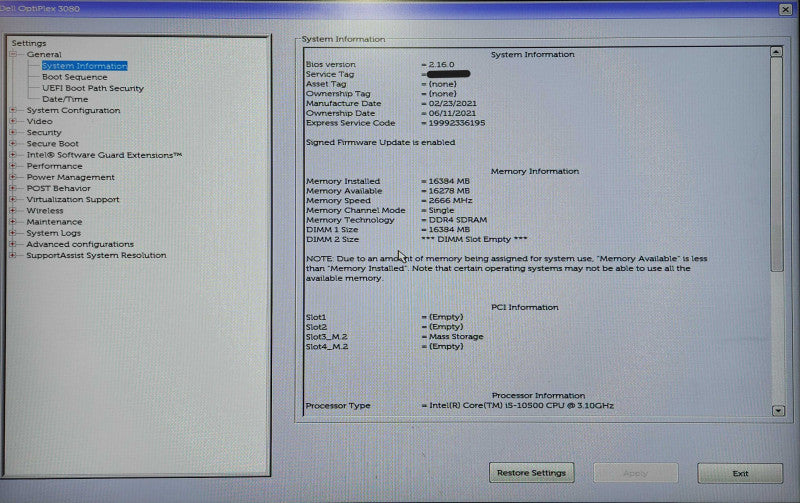Select System Configuration label
Viewport: 800px width, 503px height.
(73, 110)
